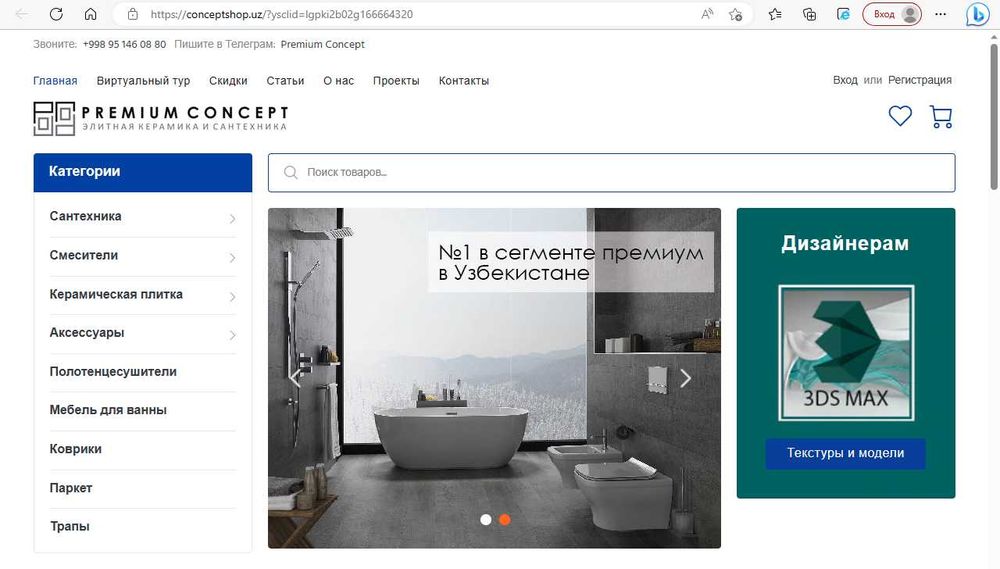The height and width of the screenshot is (569, 1000).
Task: Click the 3DS MAX thumbnail image
Action: [x=846, y=353]
